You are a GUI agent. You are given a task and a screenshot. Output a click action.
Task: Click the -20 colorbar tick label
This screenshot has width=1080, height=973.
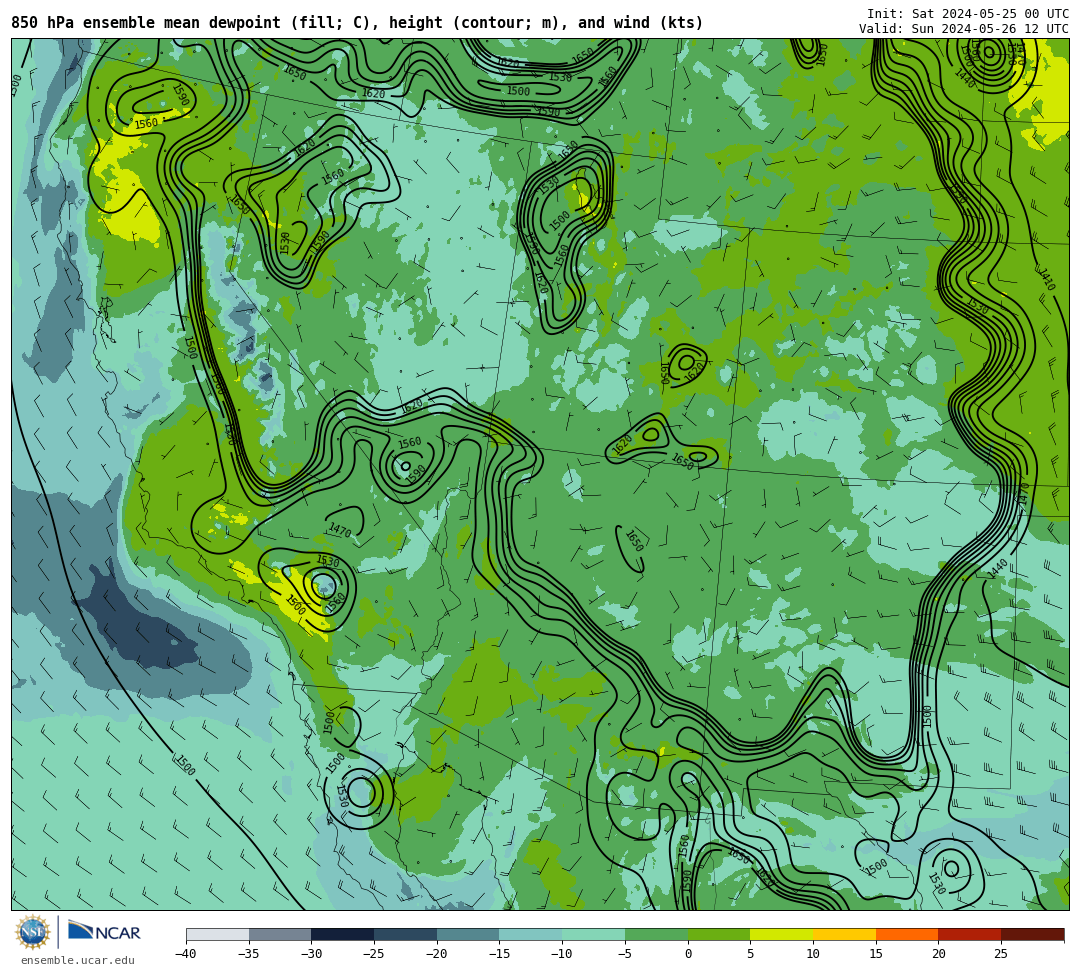(436, 954)
